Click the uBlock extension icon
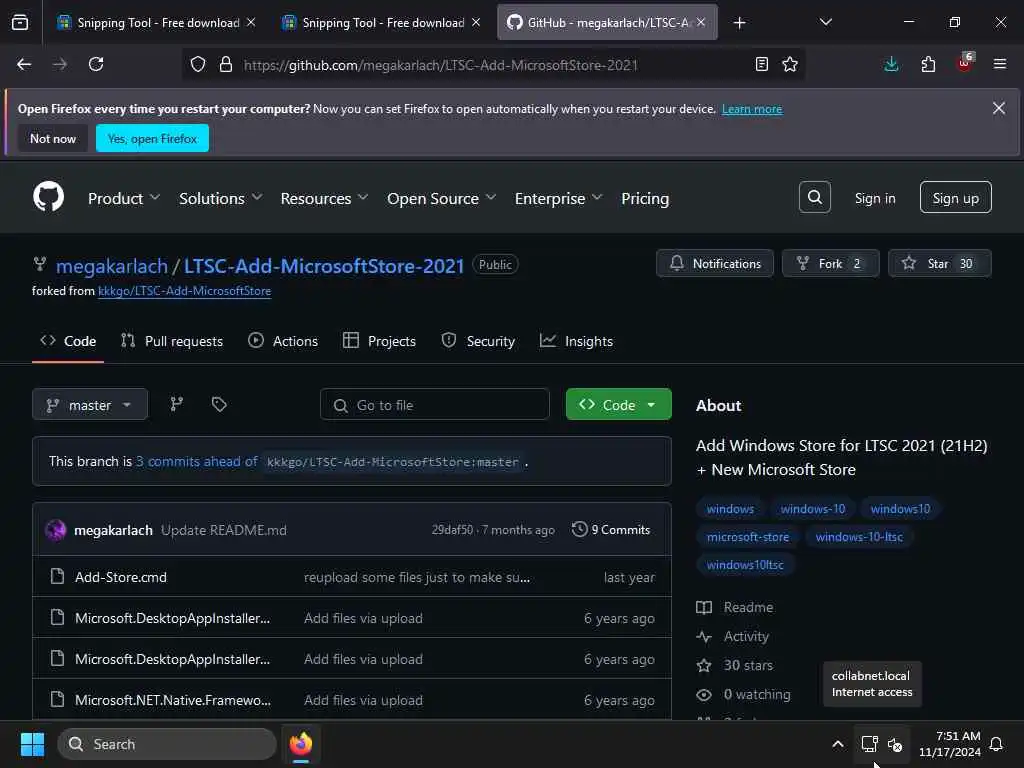1024x768 pixels. [x=965, y=63]
